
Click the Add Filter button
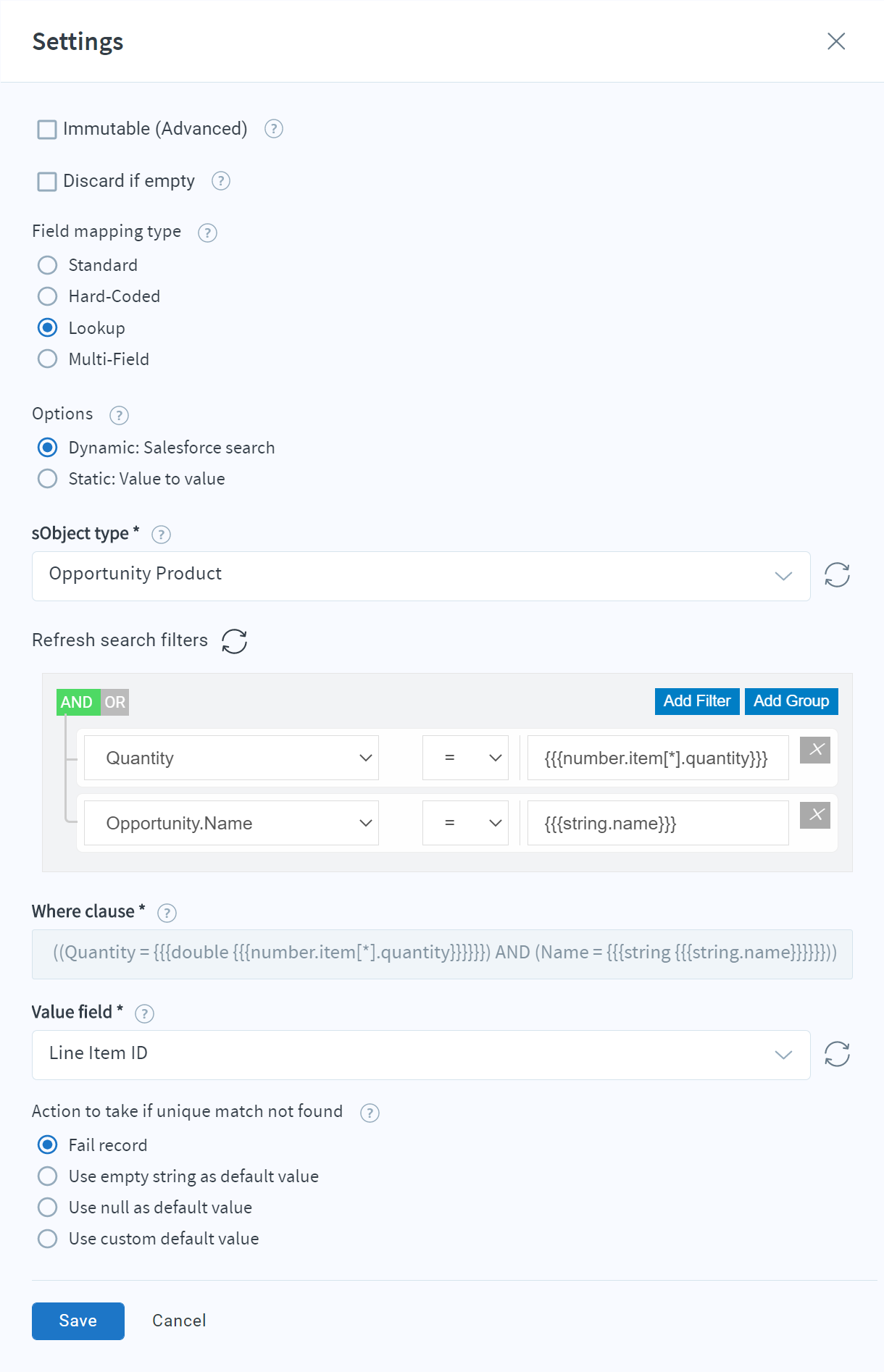coord(697,701)
